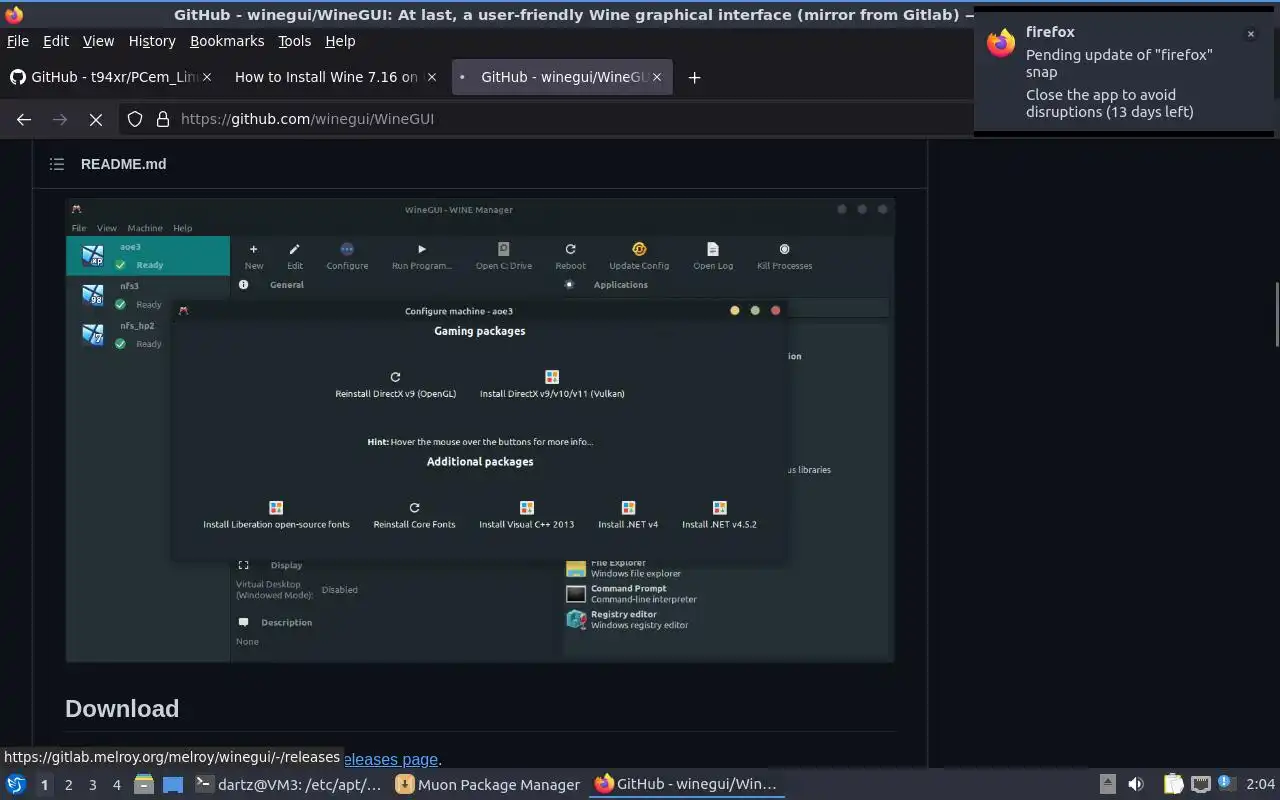Screen dimensions: 1280x800
Task: Show site security lock information
Action: (163, 119)
